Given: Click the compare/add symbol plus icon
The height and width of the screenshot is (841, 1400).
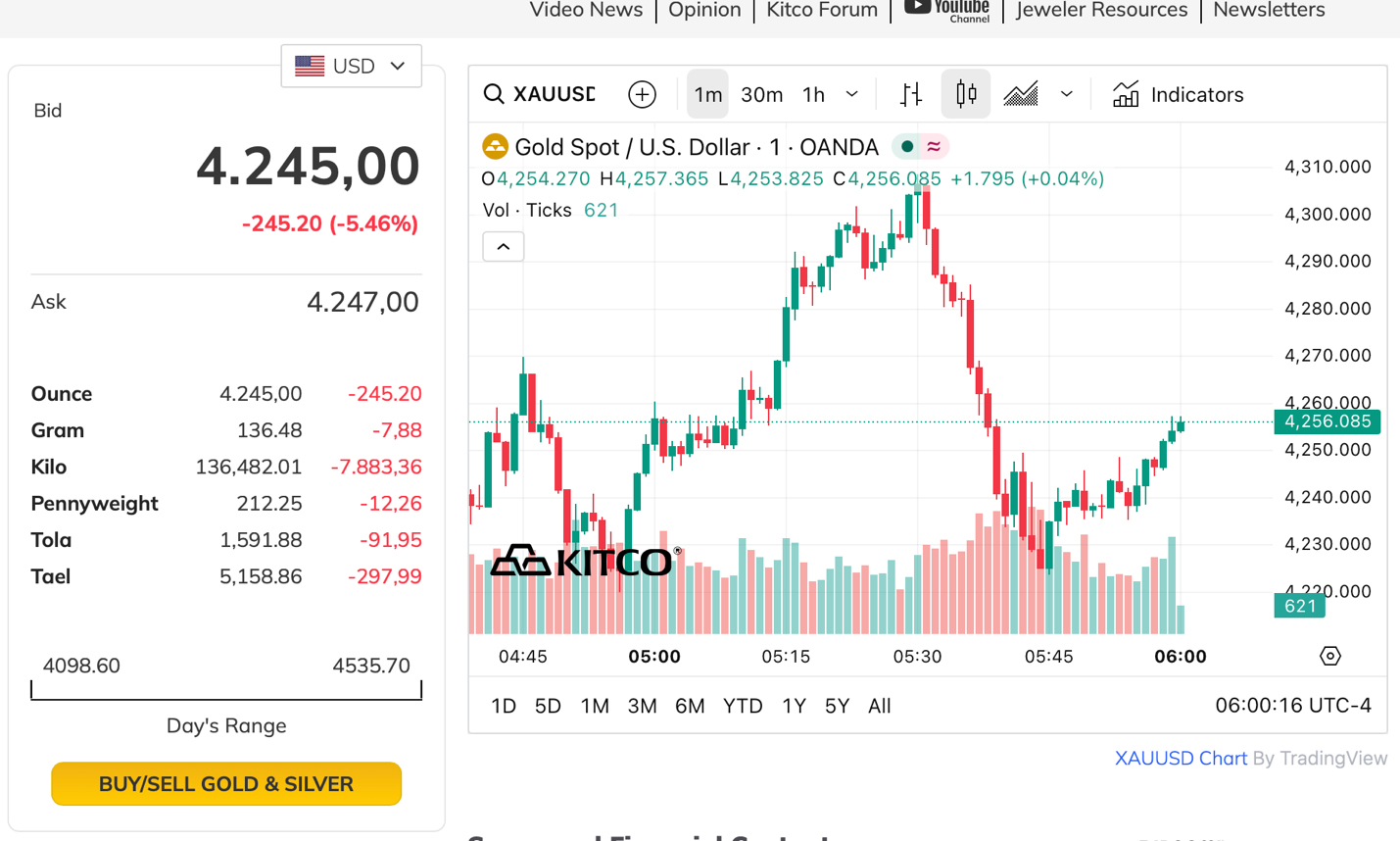Looking at the screenshot, I should pos(642,94).
